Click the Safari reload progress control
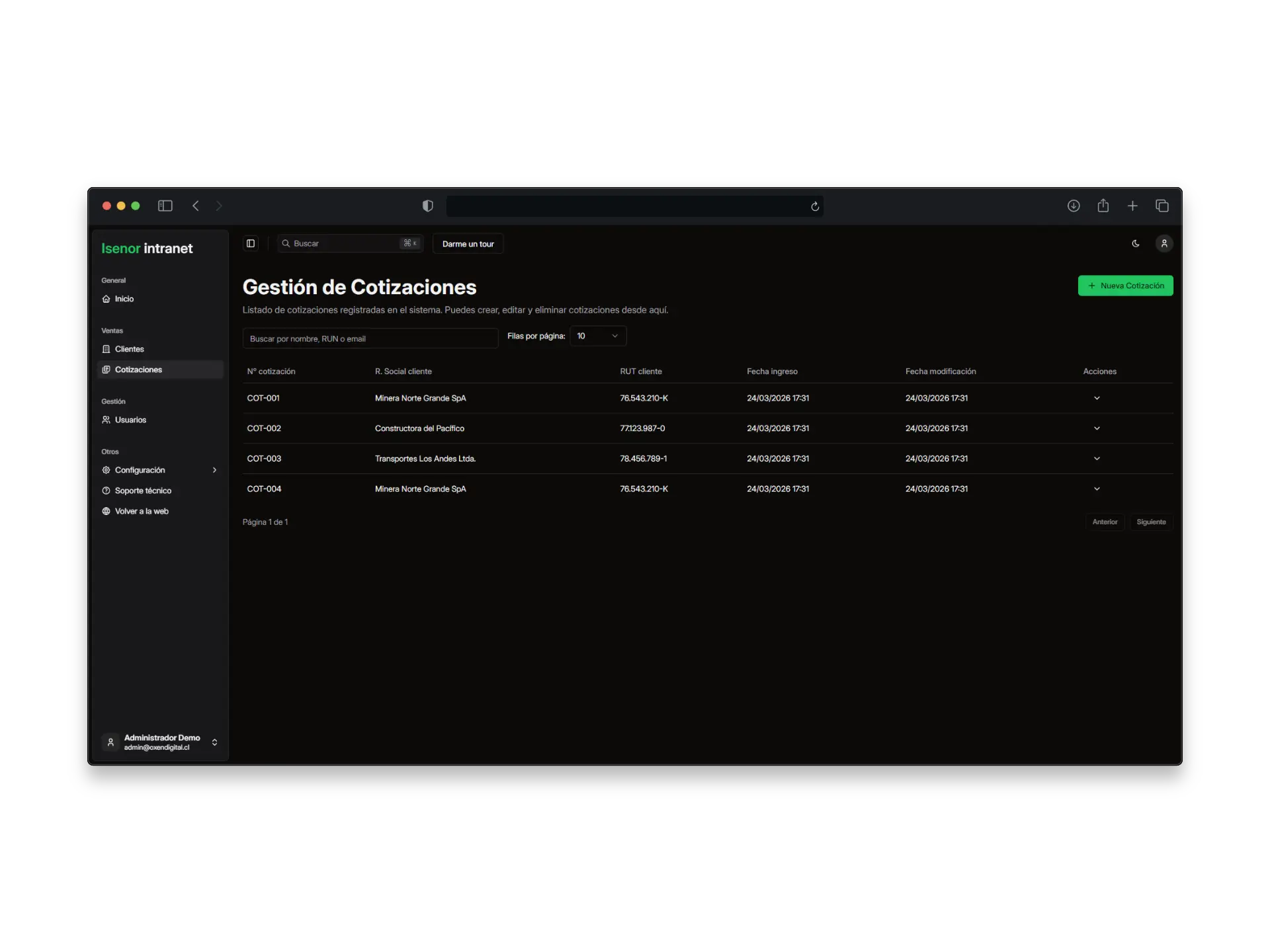Screen dimensions: 1270x952 click(x=814, y=206)
